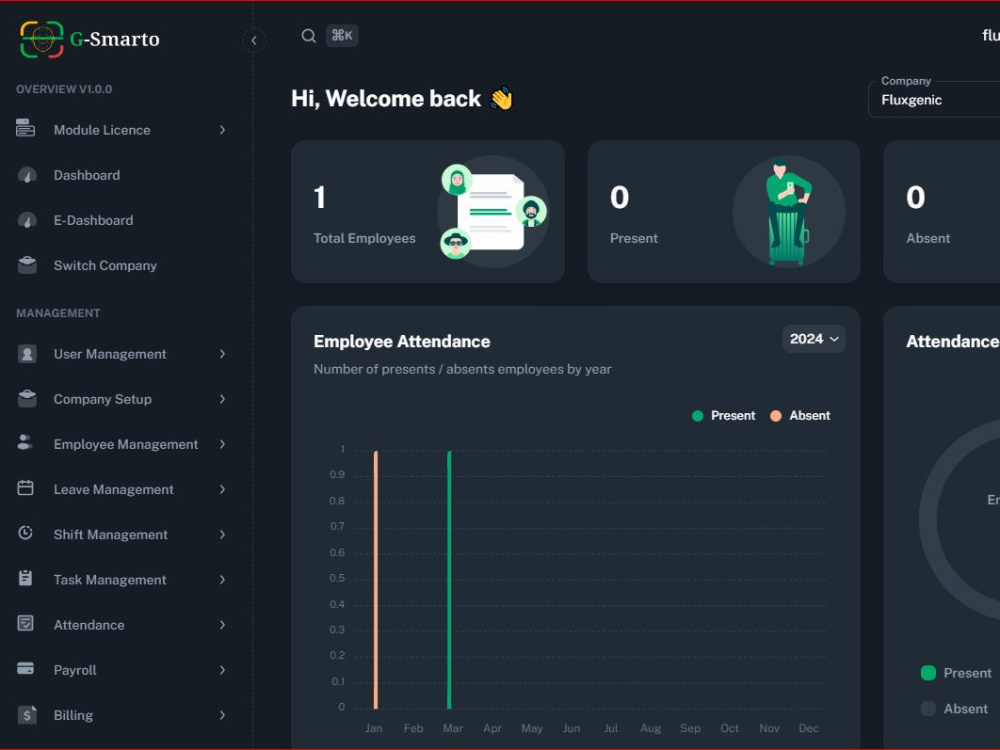Open the 2024 year dropdown
This screenshot has height=750, width=1000.
point(812,339)
